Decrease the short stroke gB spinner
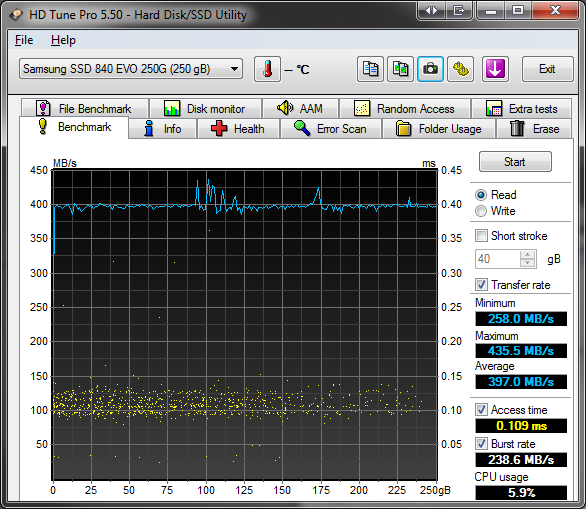This screenshot has width=586, height=509. pos(527,263)
